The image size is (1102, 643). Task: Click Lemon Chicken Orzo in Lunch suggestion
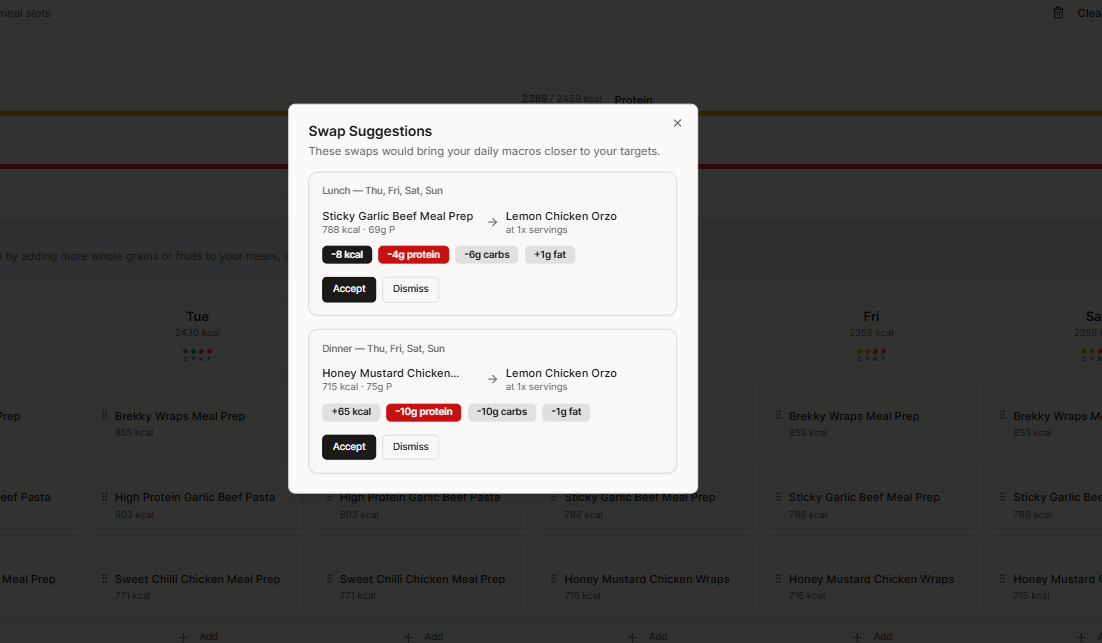(561, 216)
